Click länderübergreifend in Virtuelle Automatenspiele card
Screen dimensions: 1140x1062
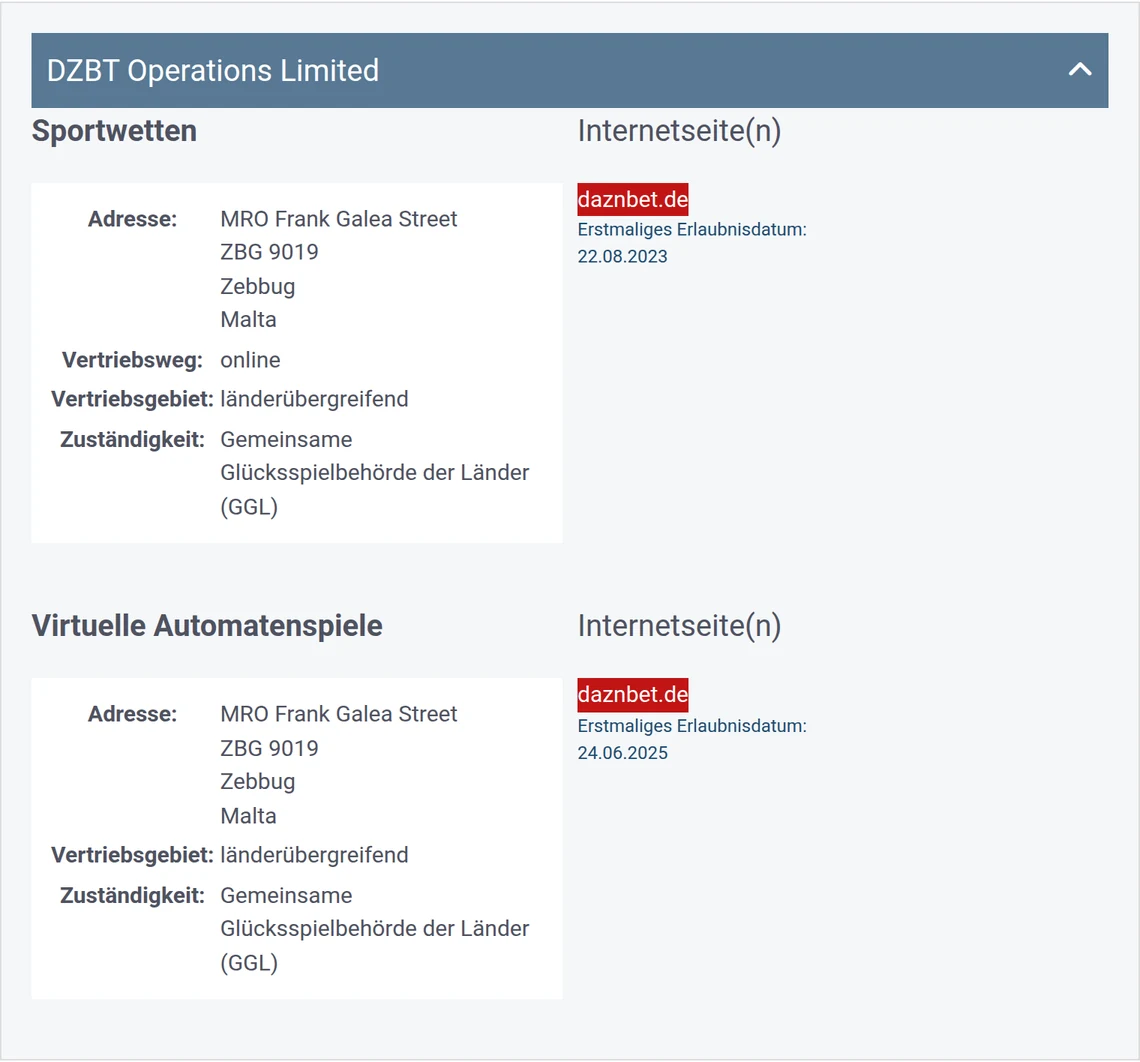[x=314, y=855]
